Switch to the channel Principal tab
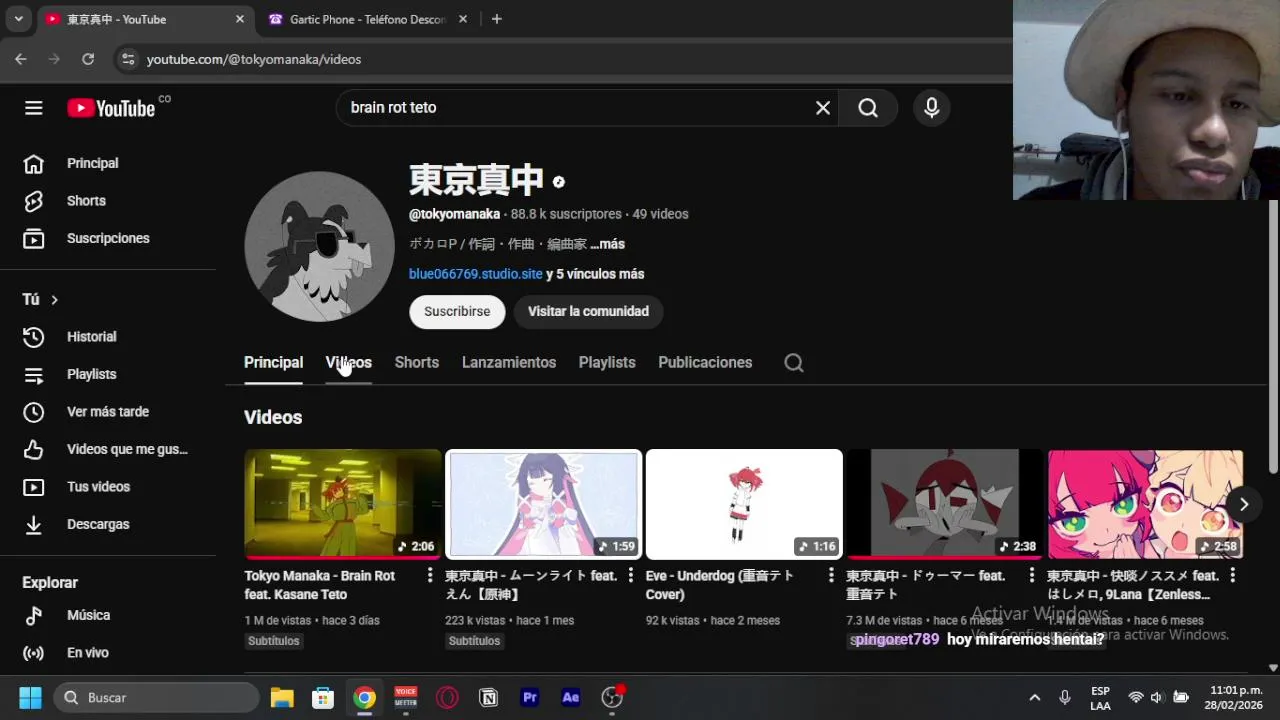This screenshot has width=1280, height=720. pyautogui.click(x=273, y=363)
